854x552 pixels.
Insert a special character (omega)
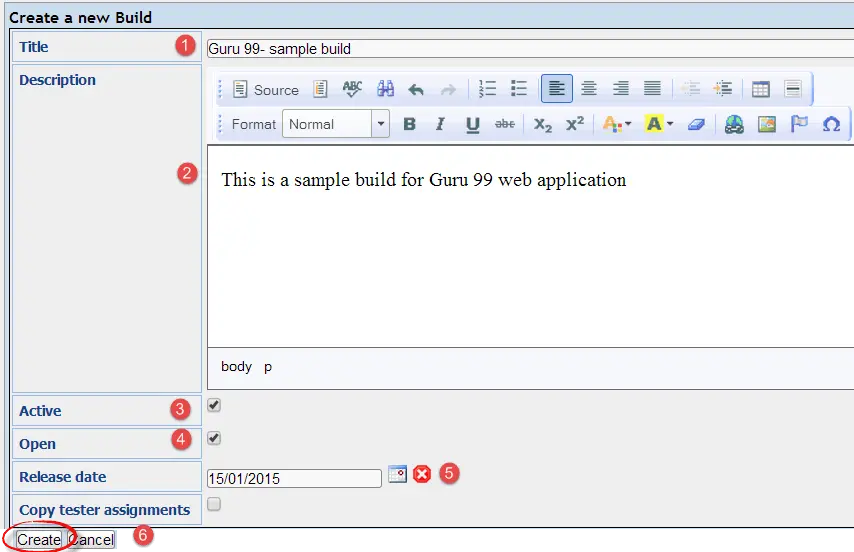pos(831,125)
